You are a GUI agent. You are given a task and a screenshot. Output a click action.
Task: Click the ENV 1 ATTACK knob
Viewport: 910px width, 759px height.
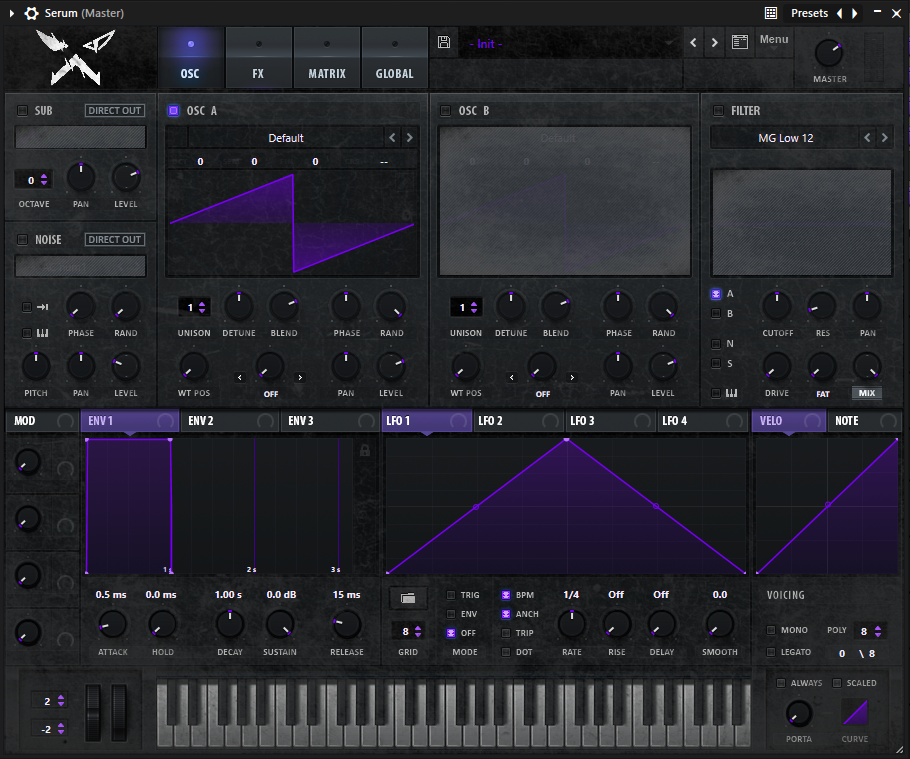click(112, 625)
